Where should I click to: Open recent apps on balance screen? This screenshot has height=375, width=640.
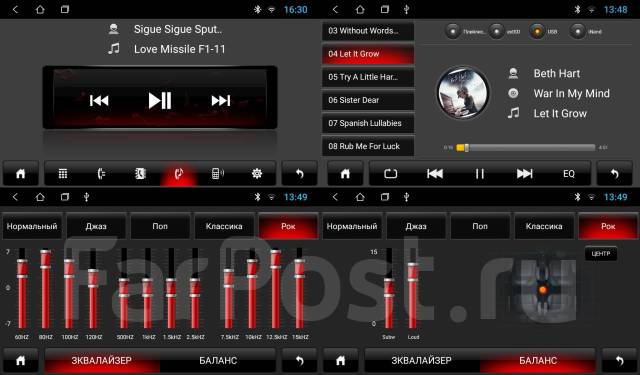click(384, 197)
